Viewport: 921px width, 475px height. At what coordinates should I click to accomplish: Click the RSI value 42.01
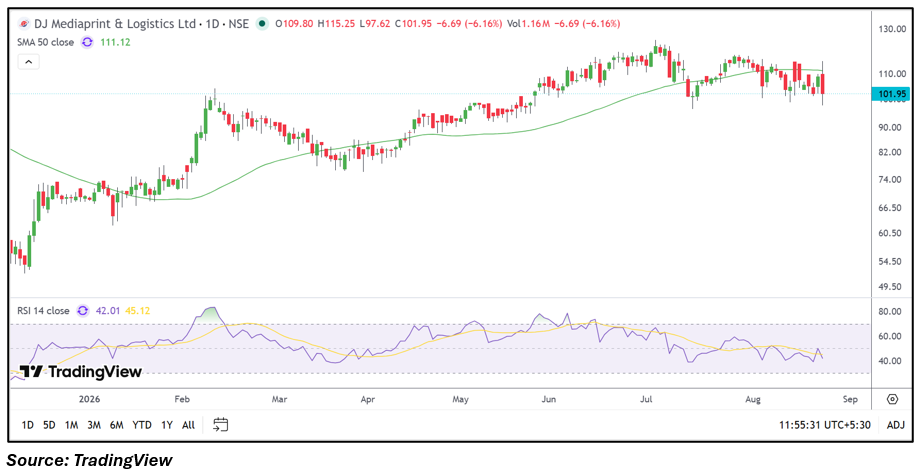107,311
